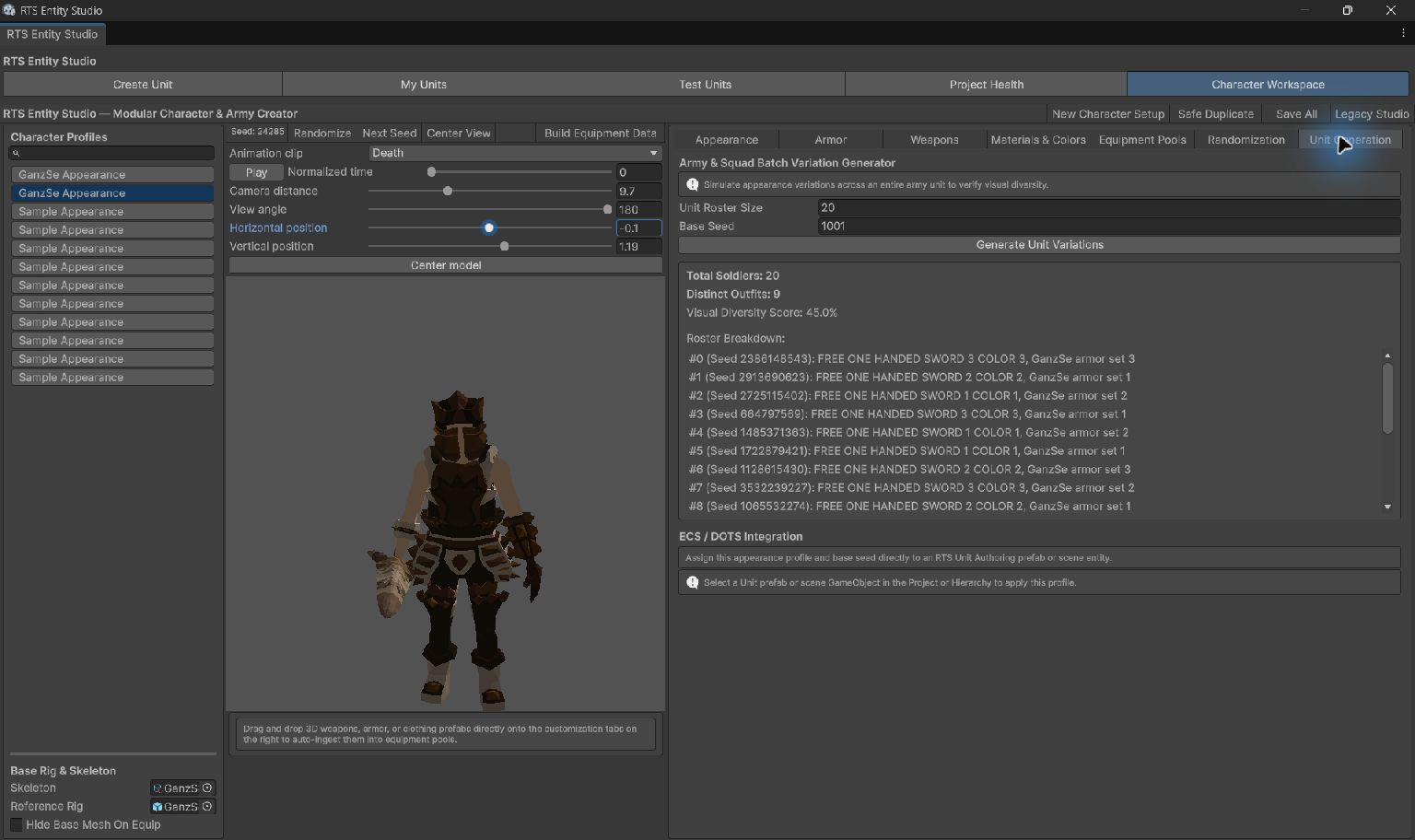The image size is (1415, 840).
Task: Click the Next Seed button
Action: 389,133
